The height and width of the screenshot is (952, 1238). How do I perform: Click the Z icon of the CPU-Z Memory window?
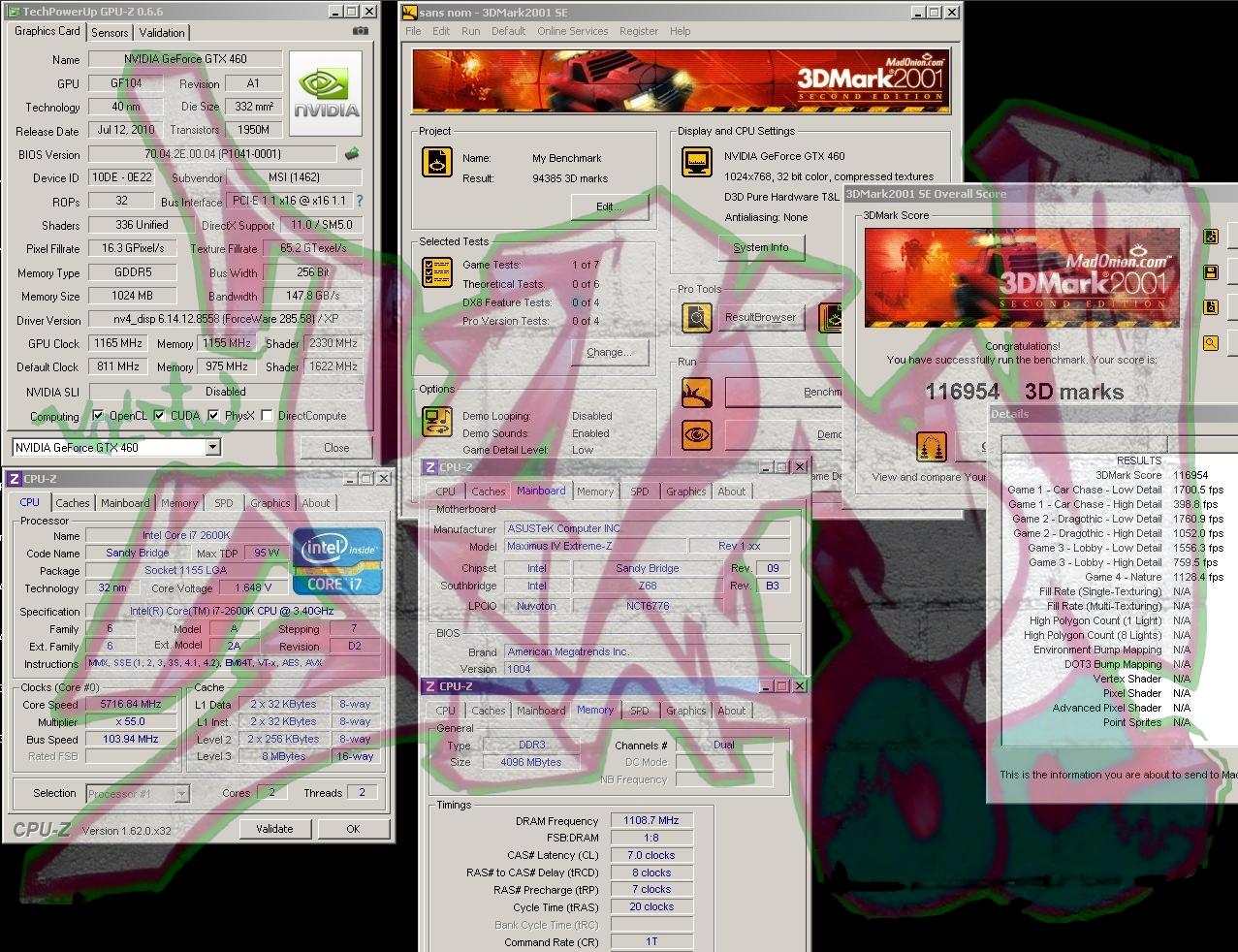click(x=430, y=686)
